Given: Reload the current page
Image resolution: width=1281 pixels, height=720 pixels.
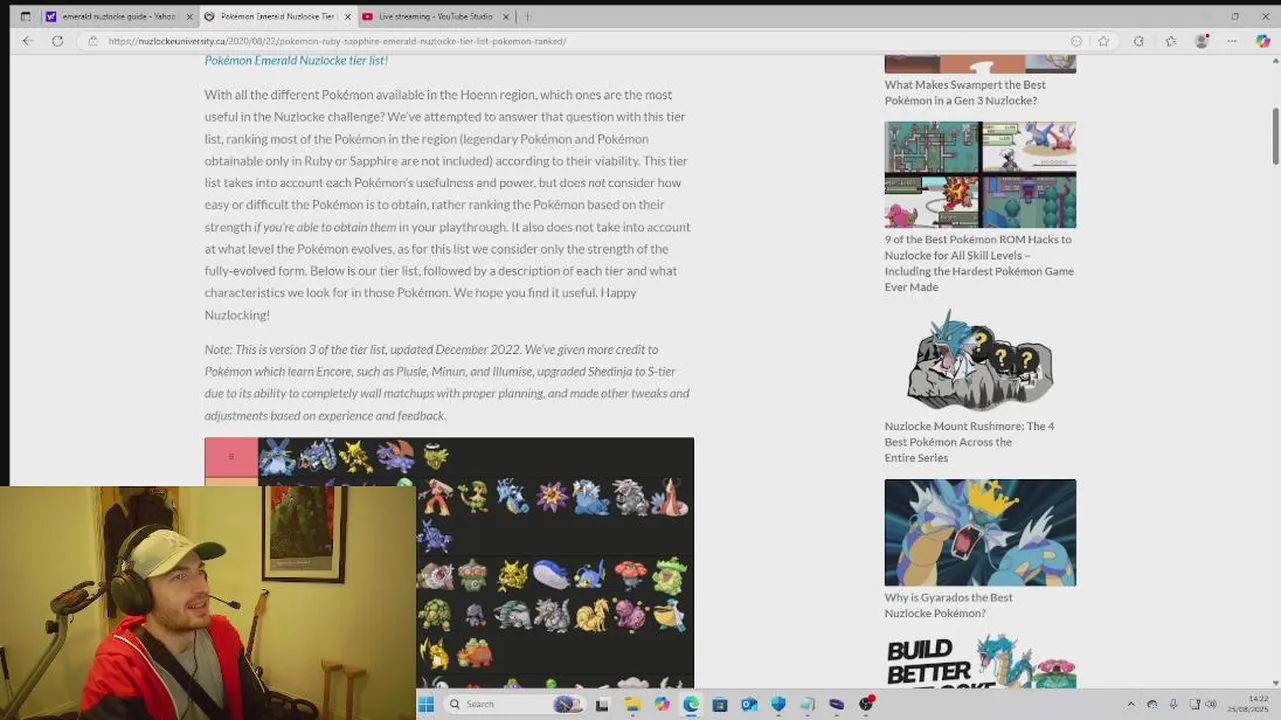Looking at the screenshot, I should click(x=57, y=41).
